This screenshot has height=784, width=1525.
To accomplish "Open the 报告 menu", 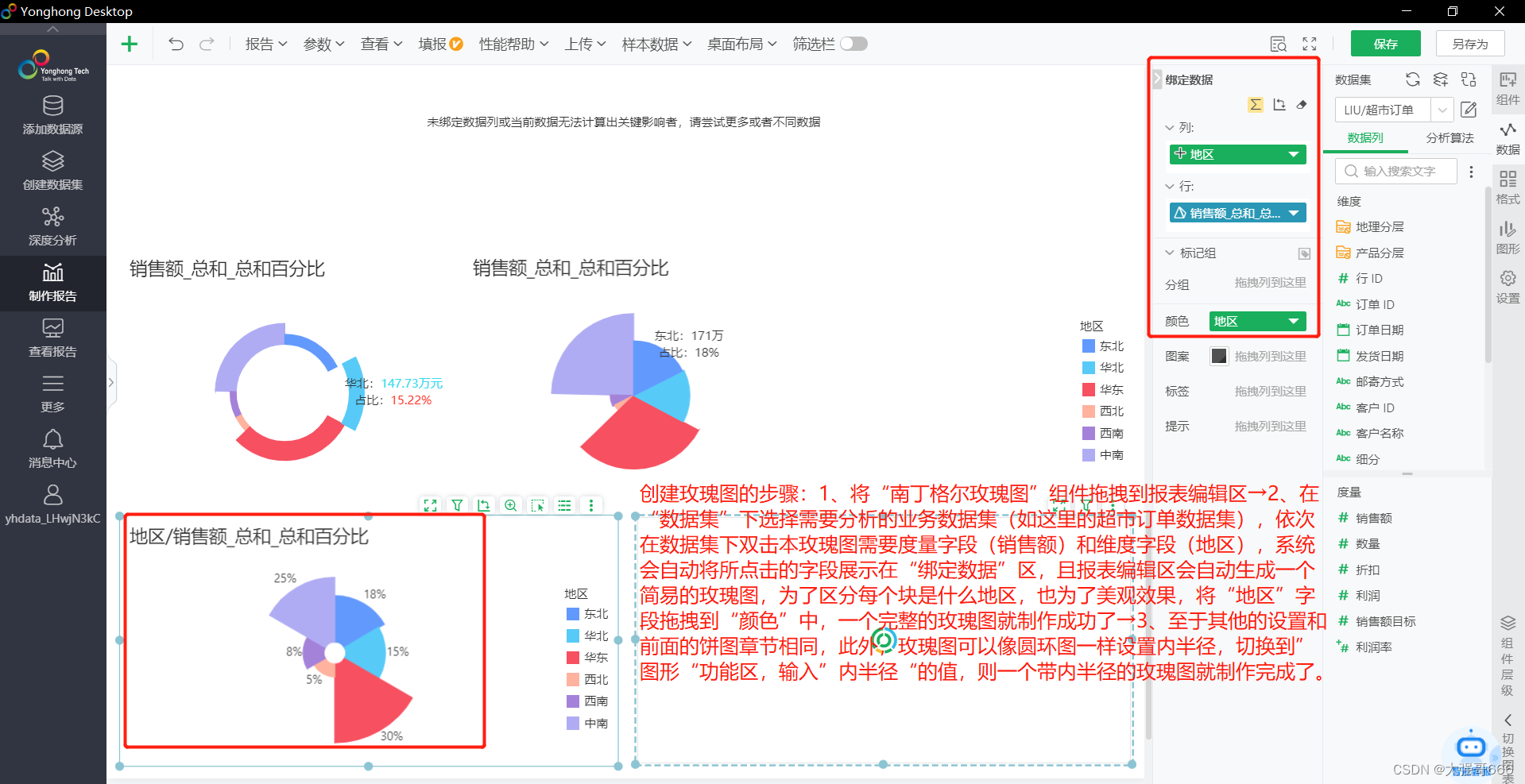I will 266,44.
